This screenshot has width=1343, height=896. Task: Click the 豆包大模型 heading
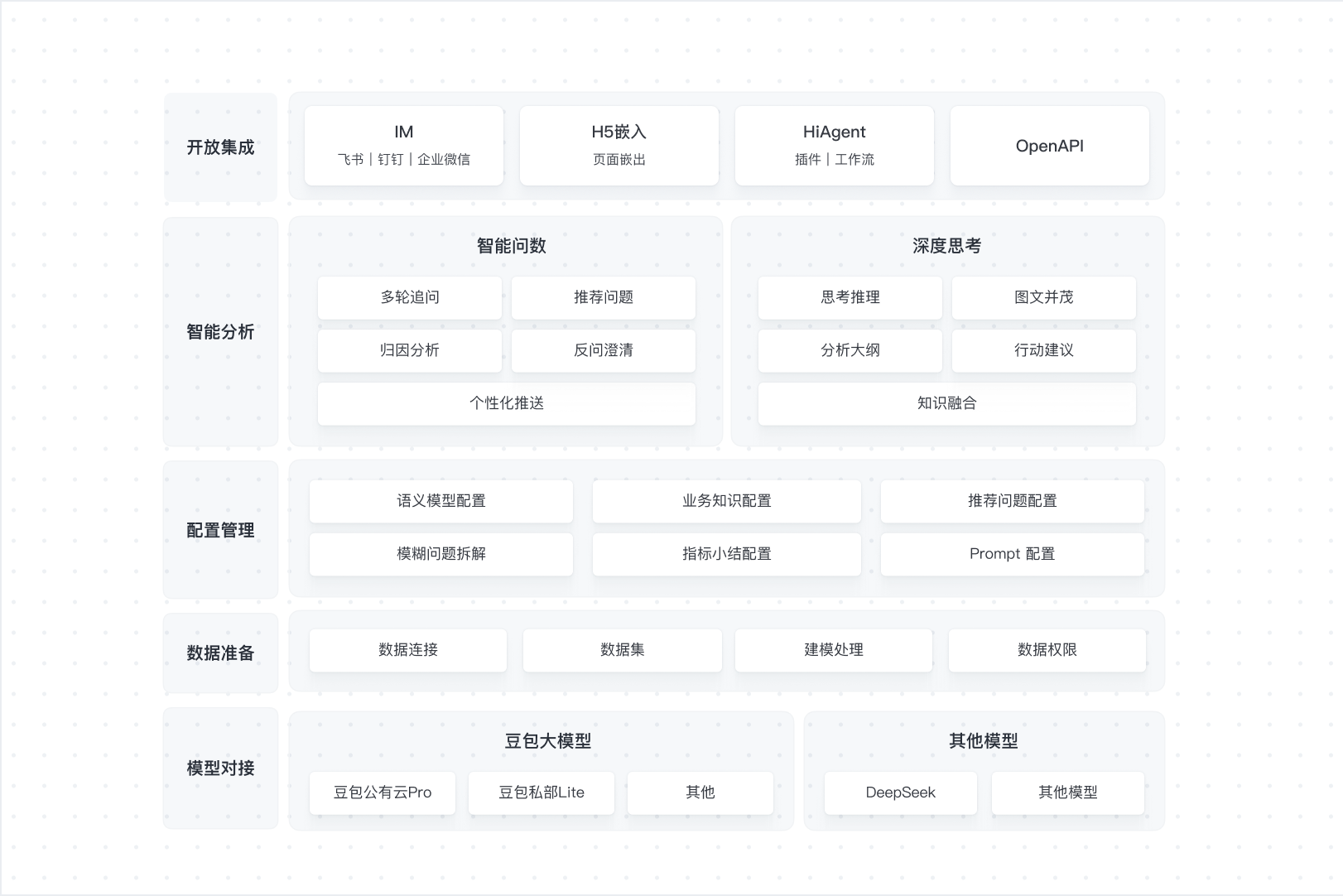(548, 741)
